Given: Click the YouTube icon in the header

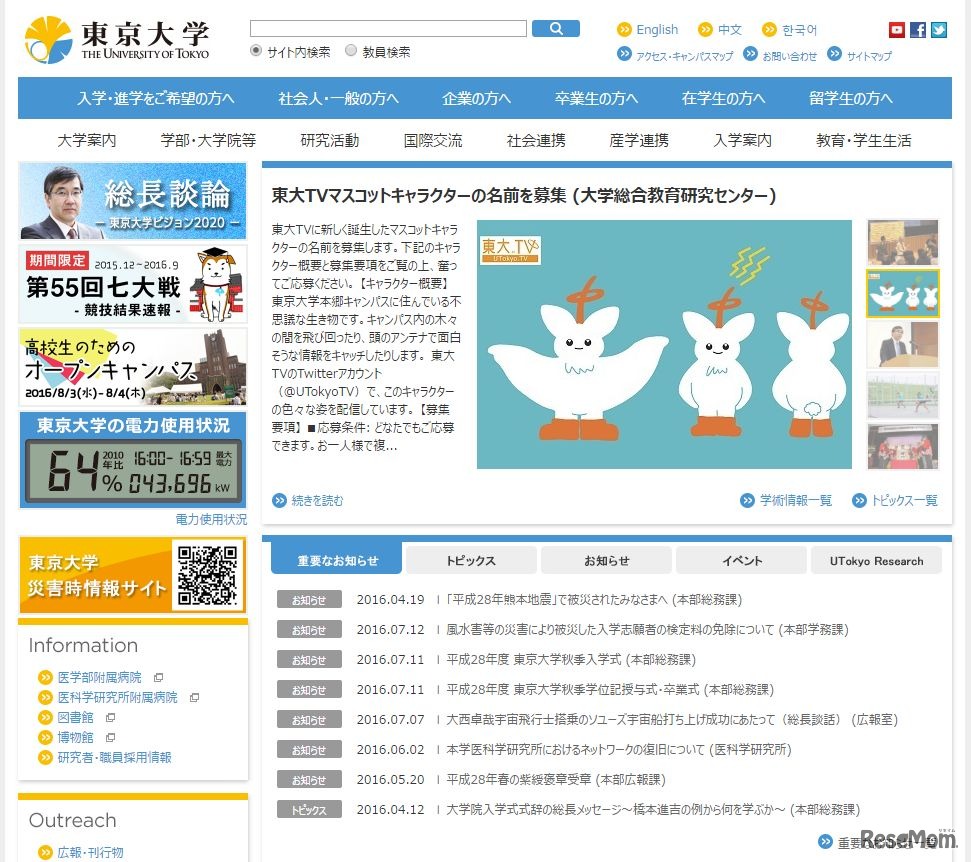Looking at the screenshot, I should pos(898,29).
